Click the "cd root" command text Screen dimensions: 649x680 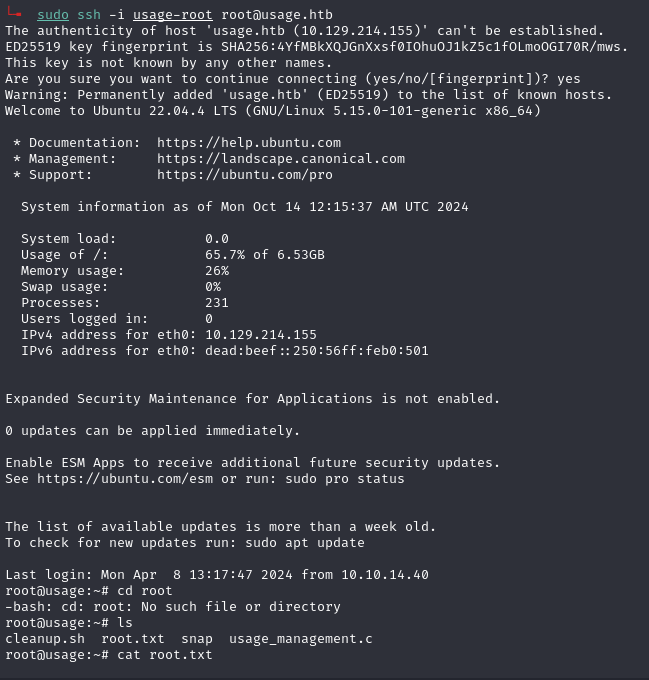point(145,591)
